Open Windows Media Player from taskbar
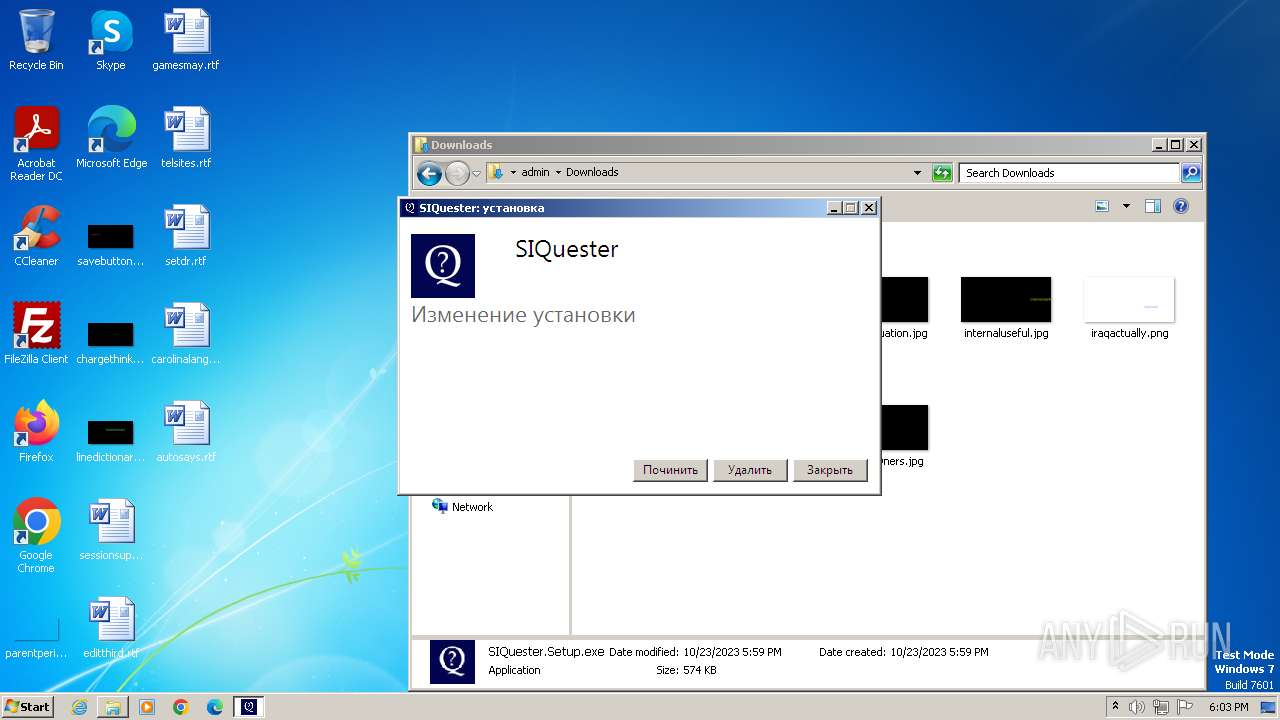 point(147,707)
